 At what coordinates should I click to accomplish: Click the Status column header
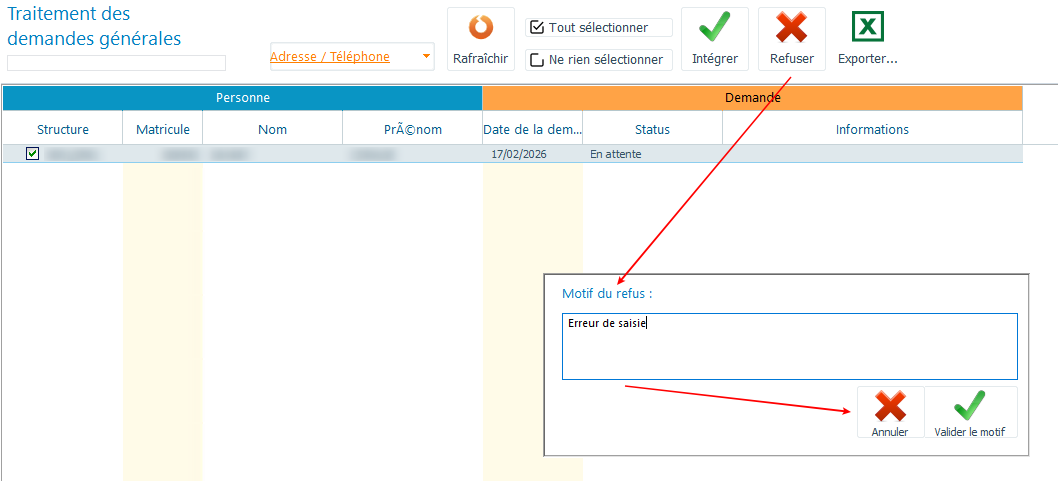point(652,130)
